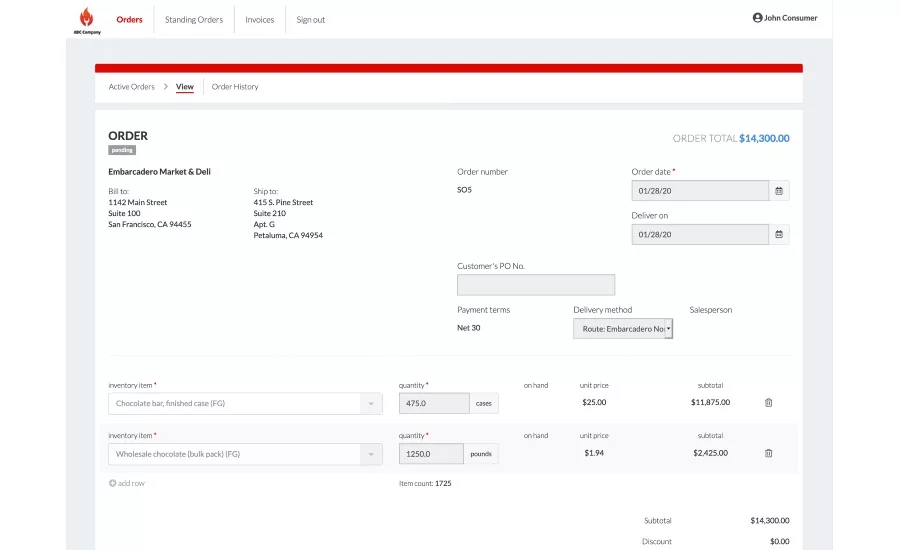This screenshot has width=900, height=550.
Task: Delete the Wholesale chocolate row with trash icon
Action: [769, 453]
